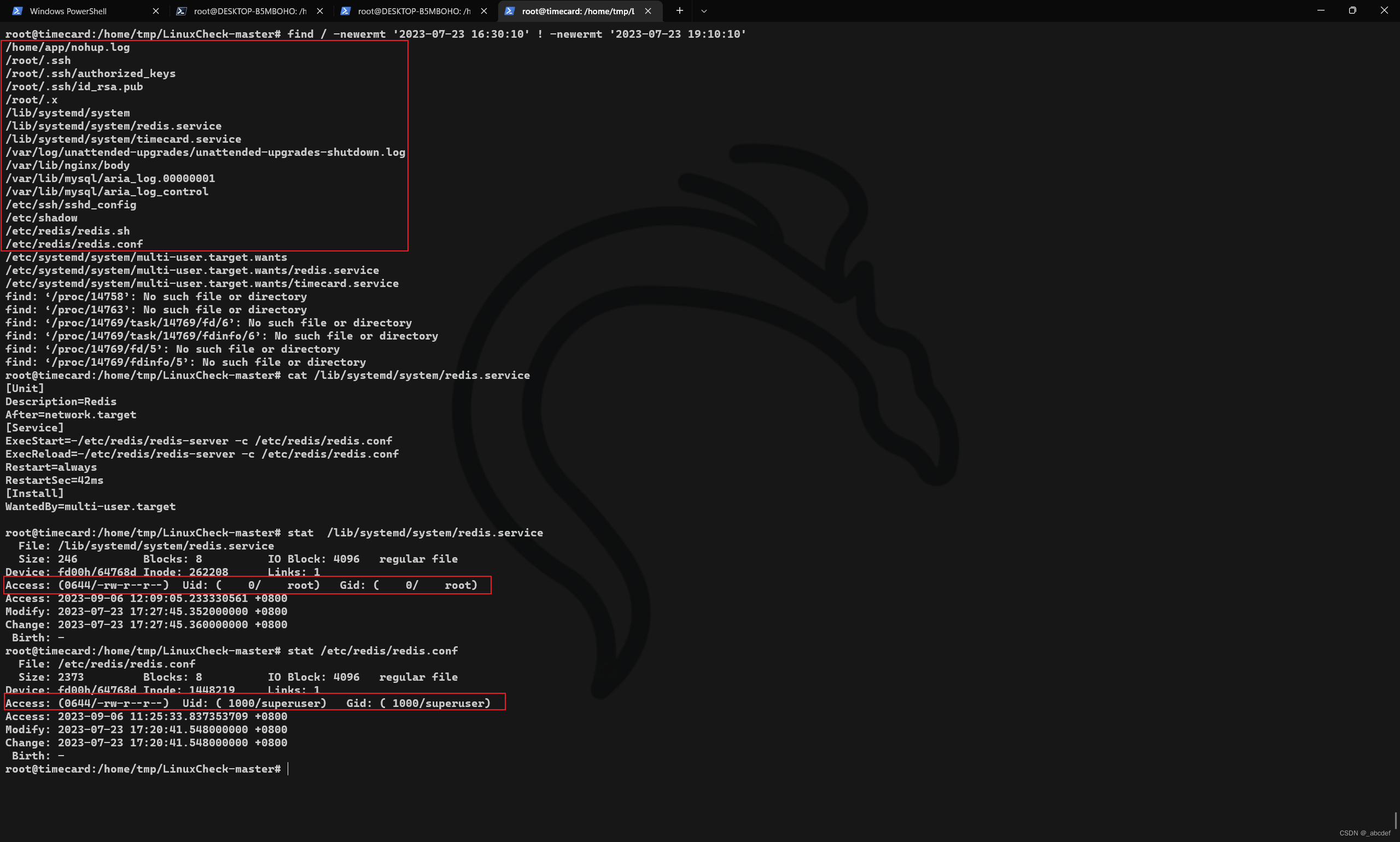
Task: Click the /etc/shadow line in find output
Action: click(42, 218)
